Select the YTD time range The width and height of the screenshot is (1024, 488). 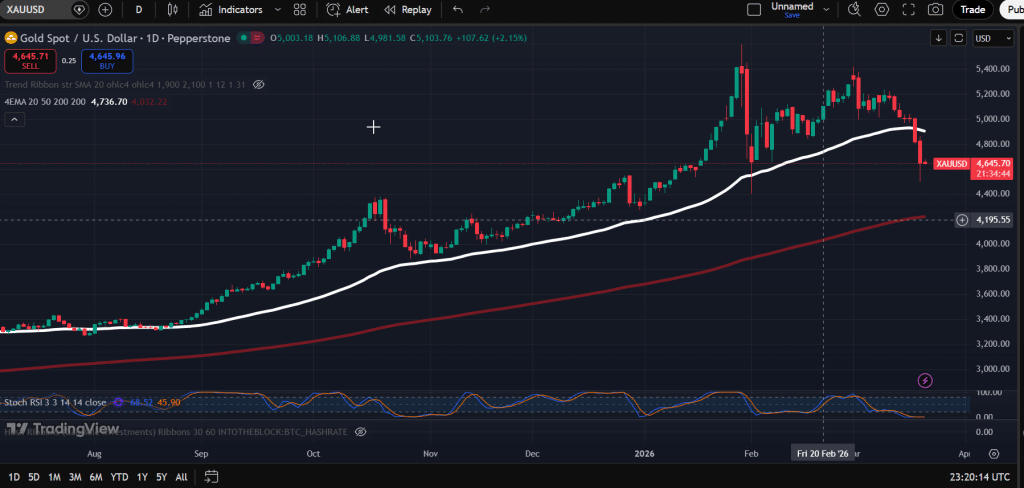[119, 477]
